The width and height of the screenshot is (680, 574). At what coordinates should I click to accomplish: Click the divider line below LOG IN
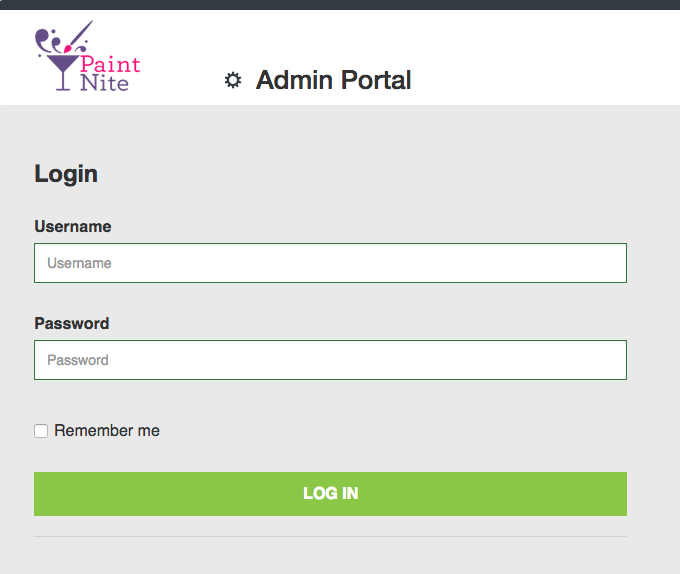[x=330, y=536]
